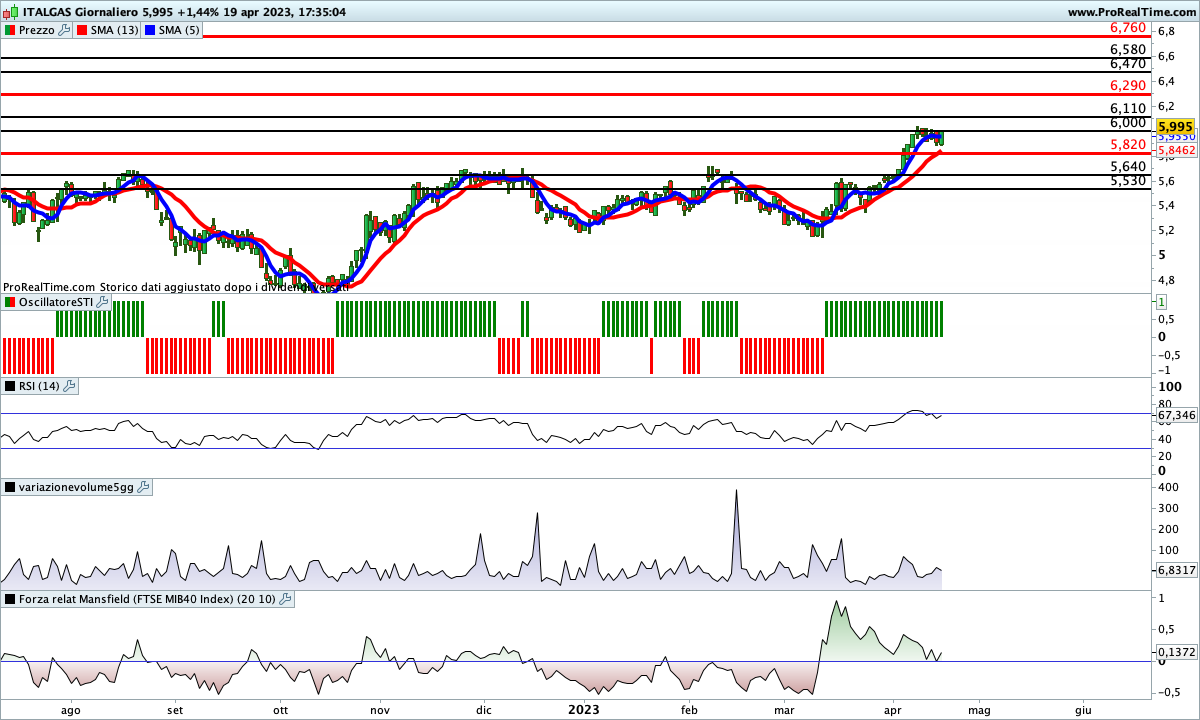
Task: Click the ProRealTime.com Storico dati notice text
Action: [176, 286]
